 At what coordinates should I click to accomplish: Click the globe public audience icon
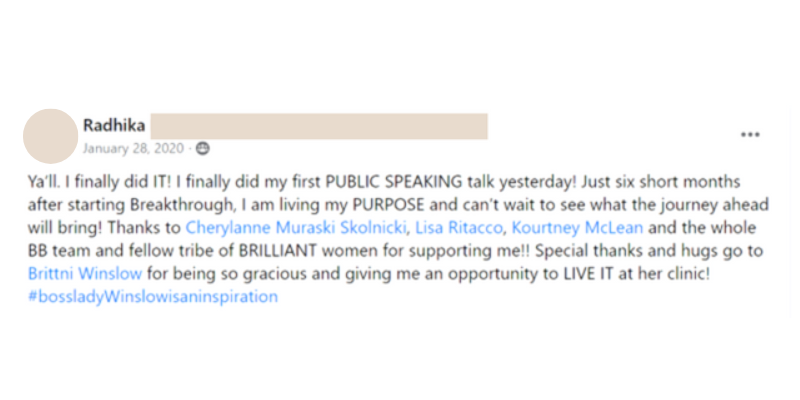click(203, 148)
